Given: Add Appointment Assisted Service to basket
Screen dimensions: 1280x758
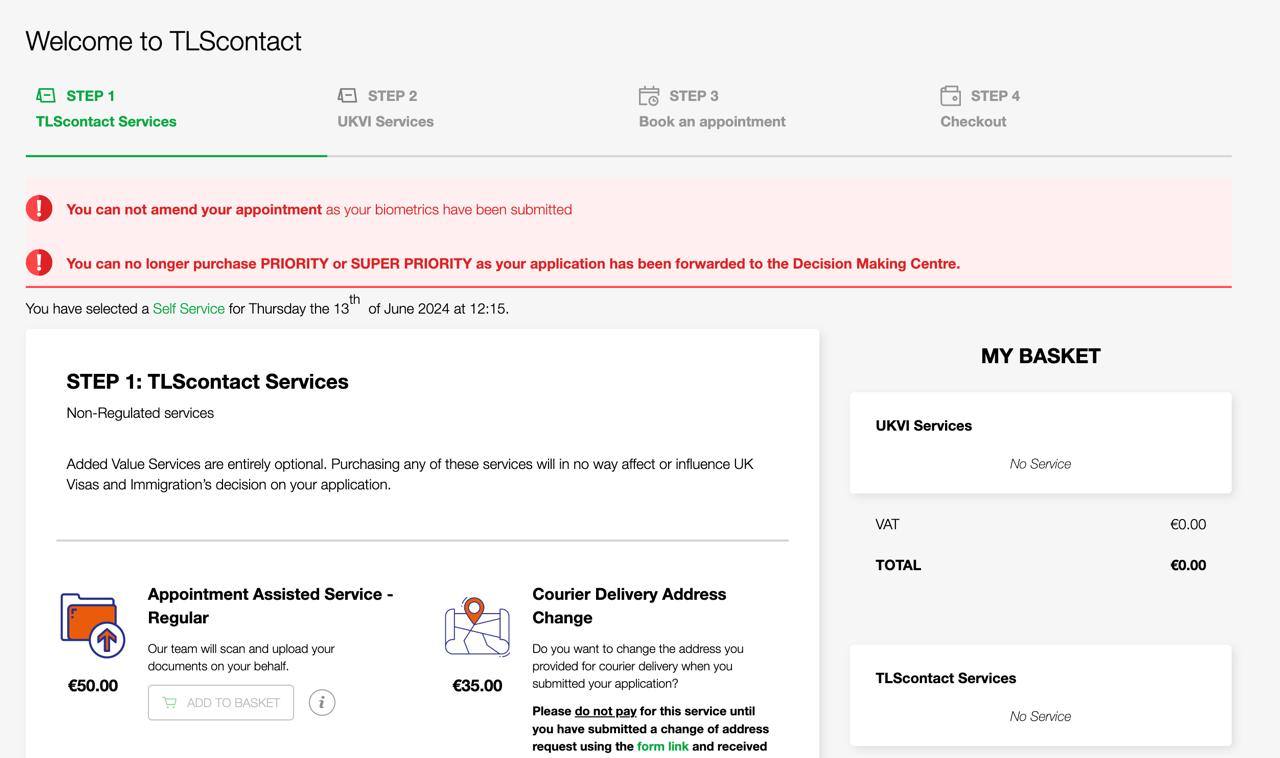Looking at the screenshot, I should click(x=221, y=703).
